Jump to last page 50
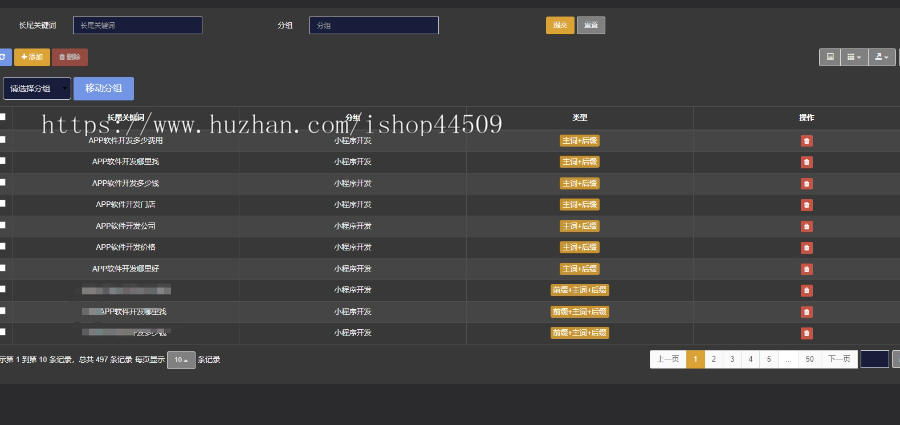The width and height of the screenshot is (900, 425). [x=809, y=359]
